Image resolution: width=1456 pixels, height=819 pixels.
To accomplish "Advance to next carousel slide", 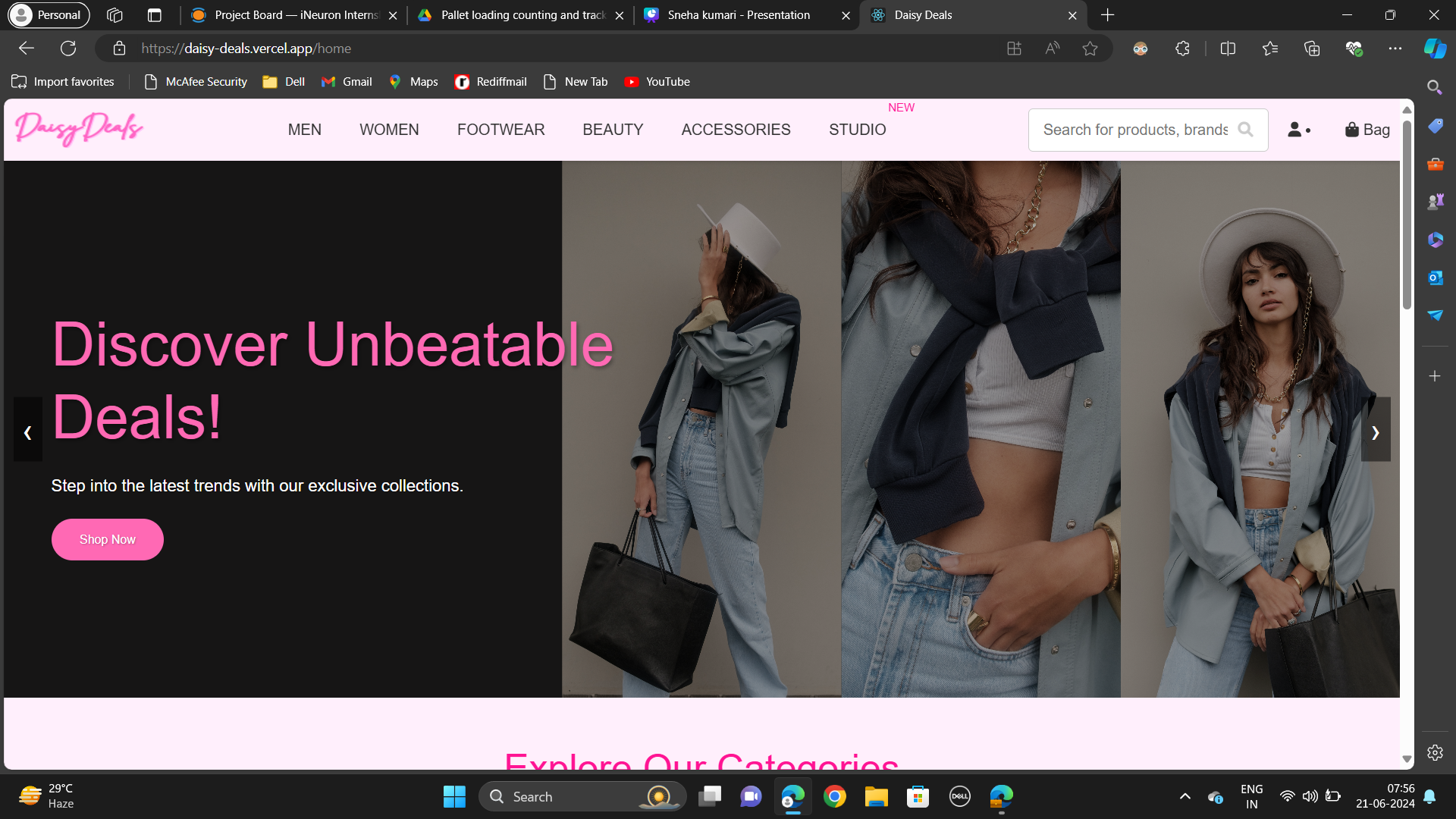I will coord(1375,432).
